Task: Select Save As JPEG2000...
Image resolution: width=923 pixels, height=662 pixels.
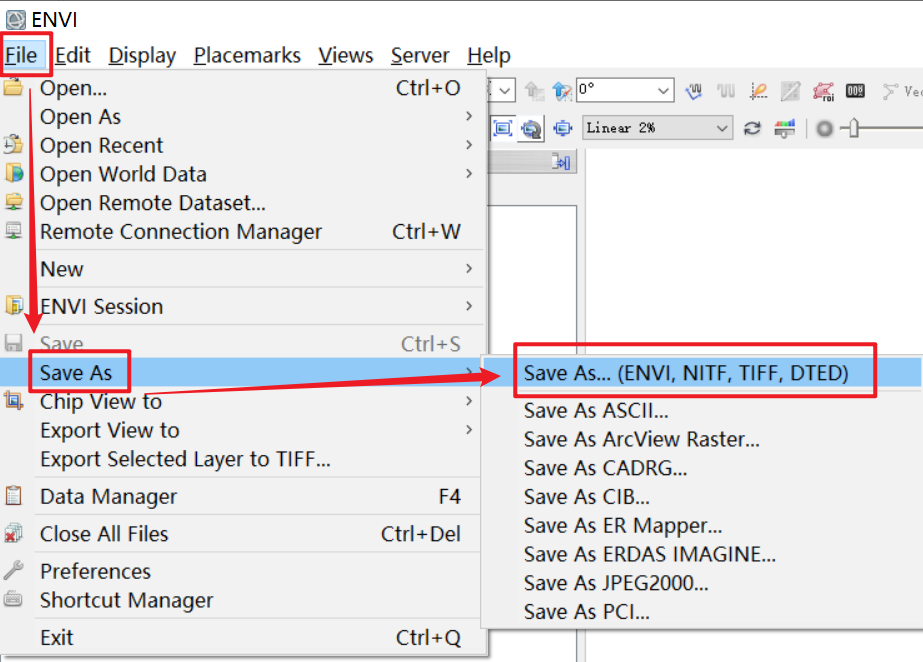Action: click(x=702, y=583)
